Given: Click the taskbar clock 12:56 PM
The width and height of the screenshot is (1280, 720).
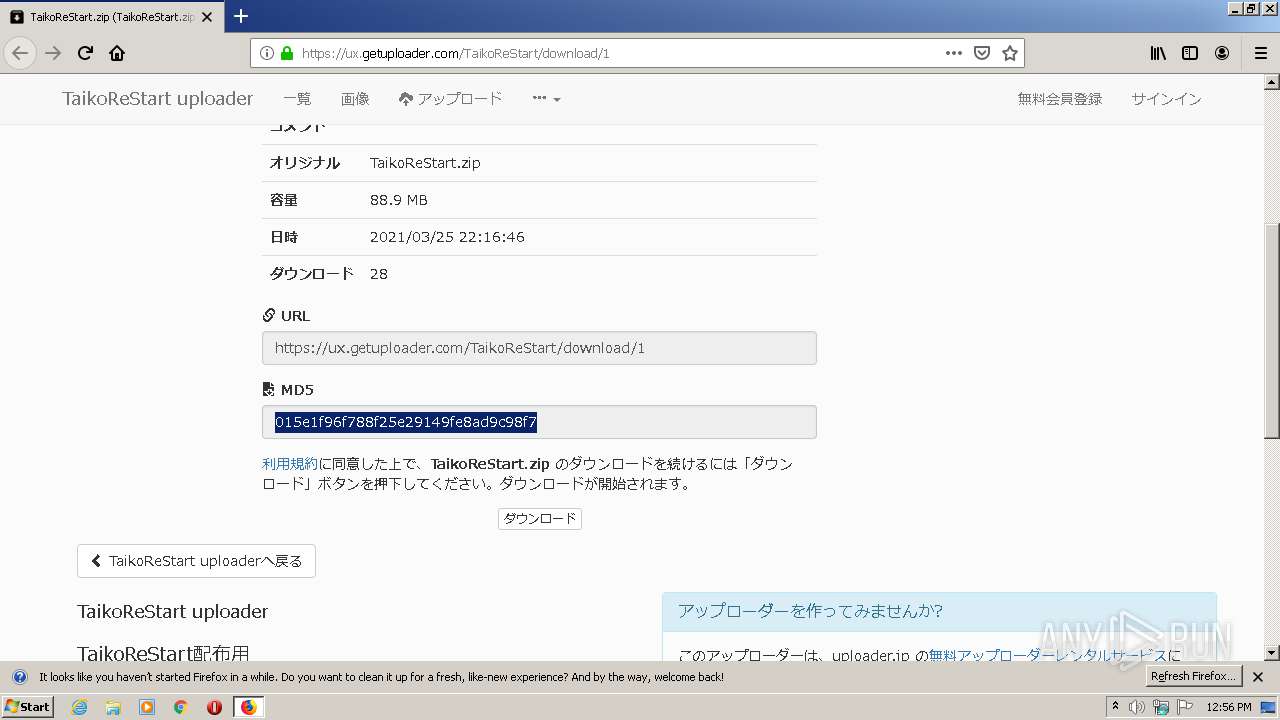Looking at the screenshot, I should pyautogui.click(x=1229, y=707).
